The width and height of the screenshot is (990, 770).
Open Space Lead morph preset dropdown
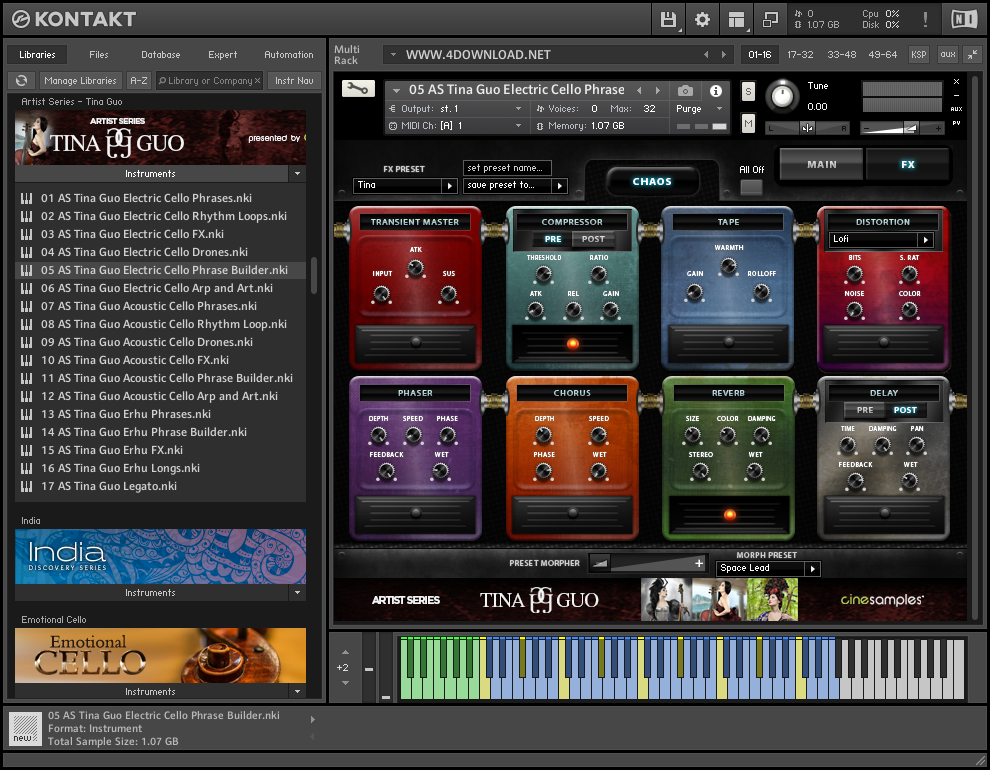[768, 568]
